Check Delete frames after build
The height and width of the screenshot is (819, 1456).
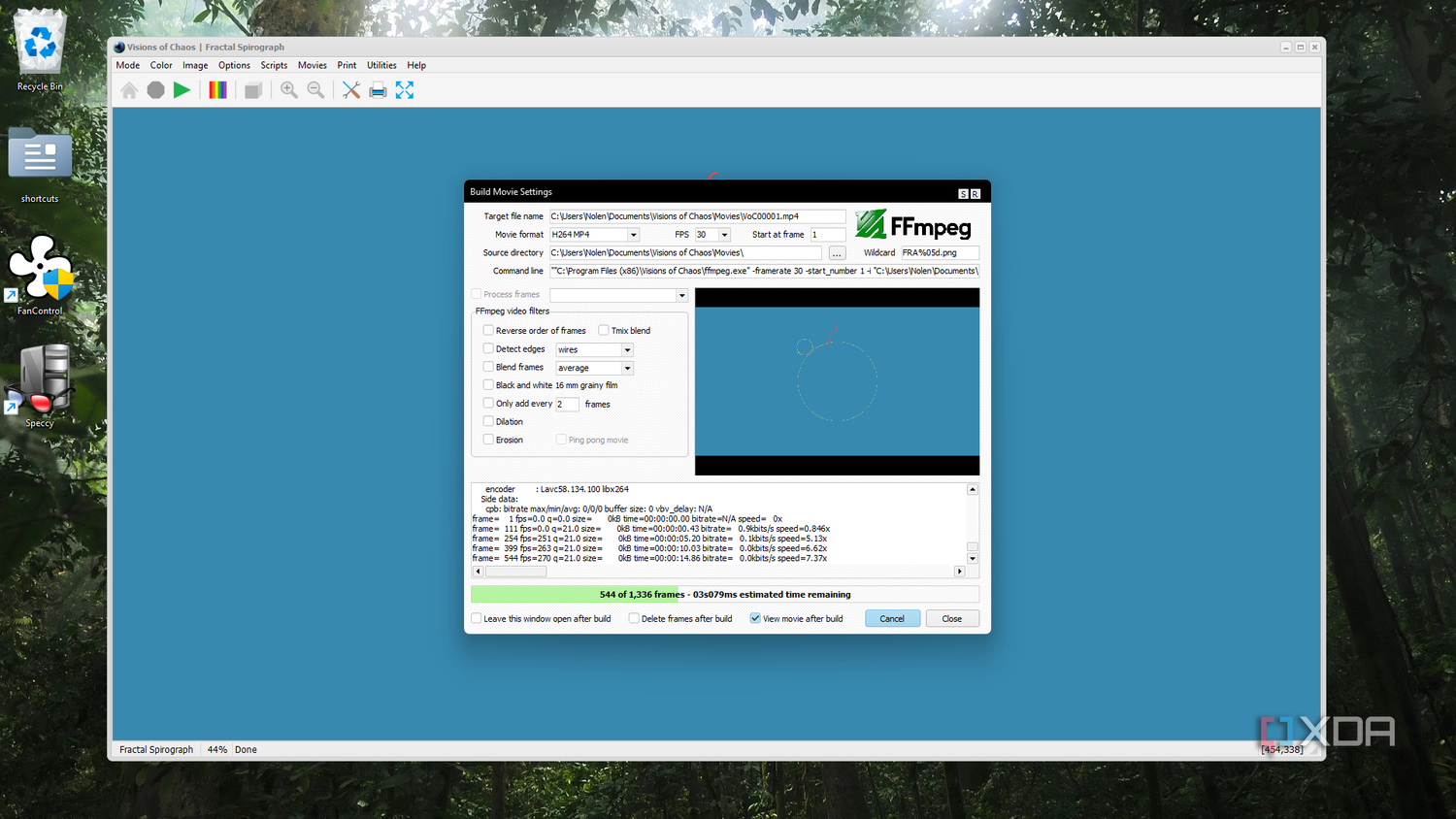(634, 618)
